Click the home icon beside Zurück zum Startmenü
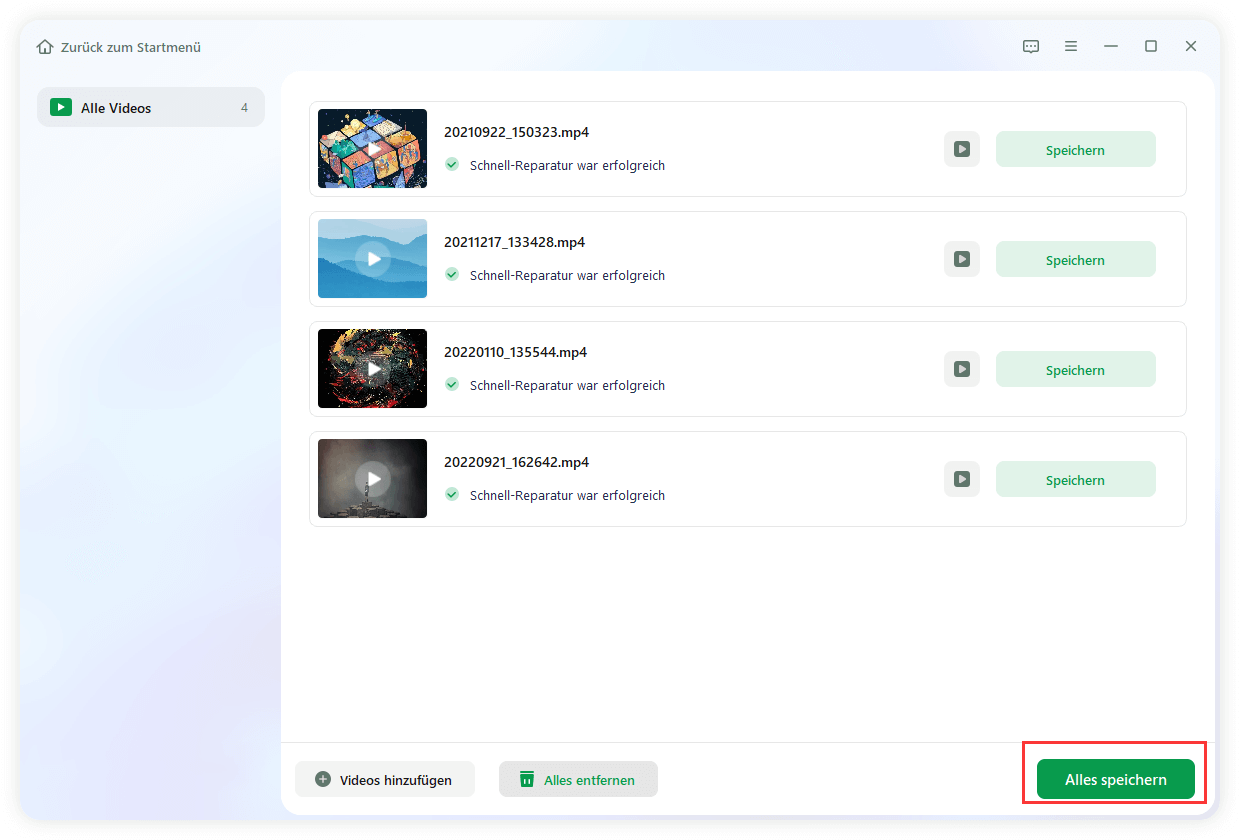This screenshot has width=1240, height=840. coord(45,47)
